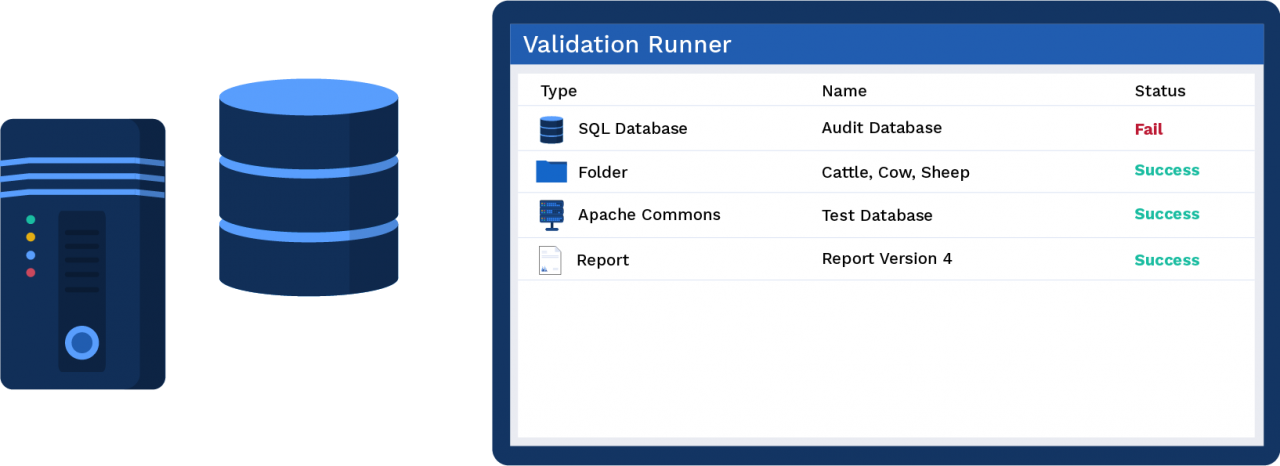Viewport: 1280px width, 466px height.
Task: Select the Apache Commons server icon
Action: 551,215
